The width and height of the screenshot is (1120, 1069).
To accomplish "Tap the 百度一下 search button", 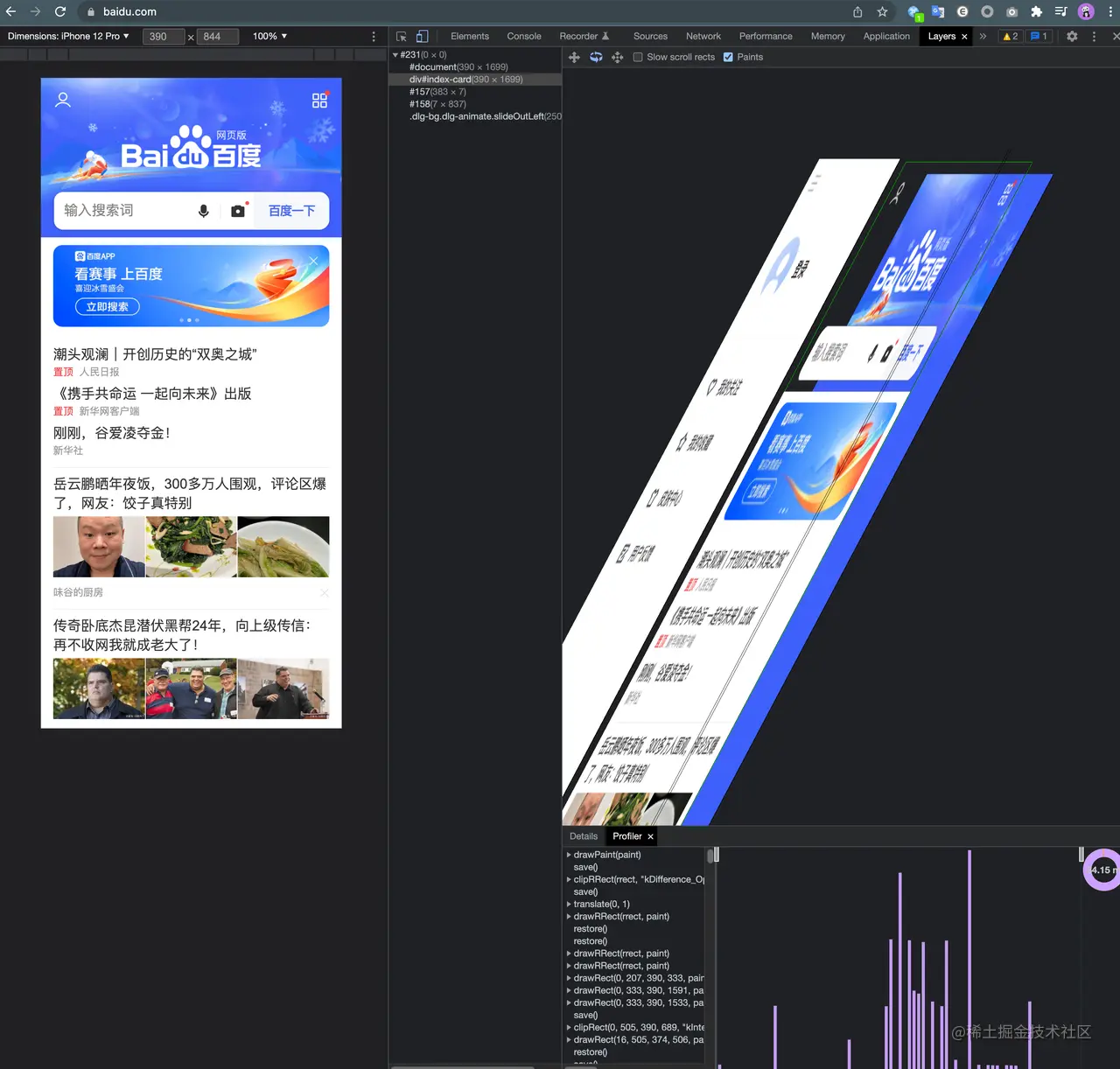I will [x=291, y=211].
